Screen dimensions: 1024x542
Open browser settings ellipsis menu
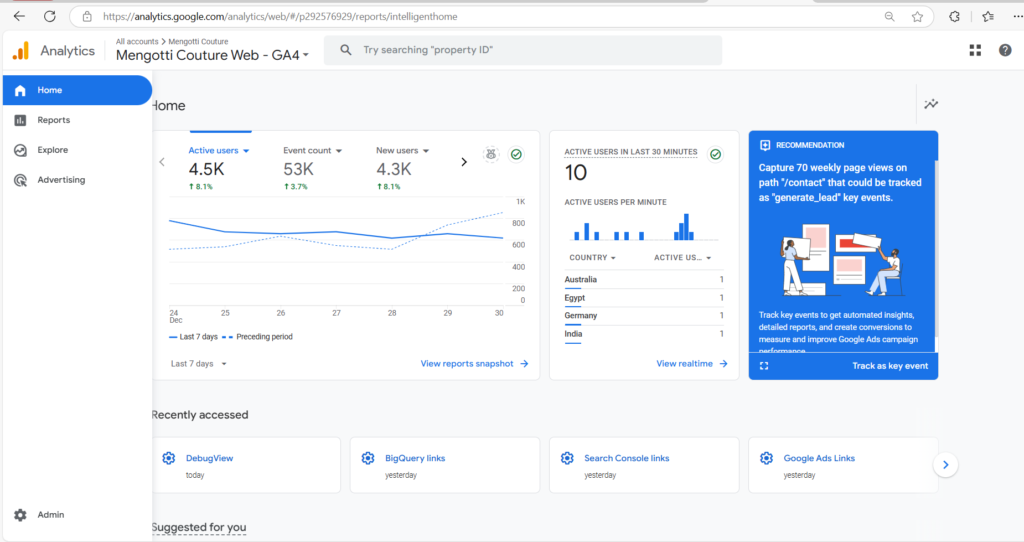(x=1017, y=16)
